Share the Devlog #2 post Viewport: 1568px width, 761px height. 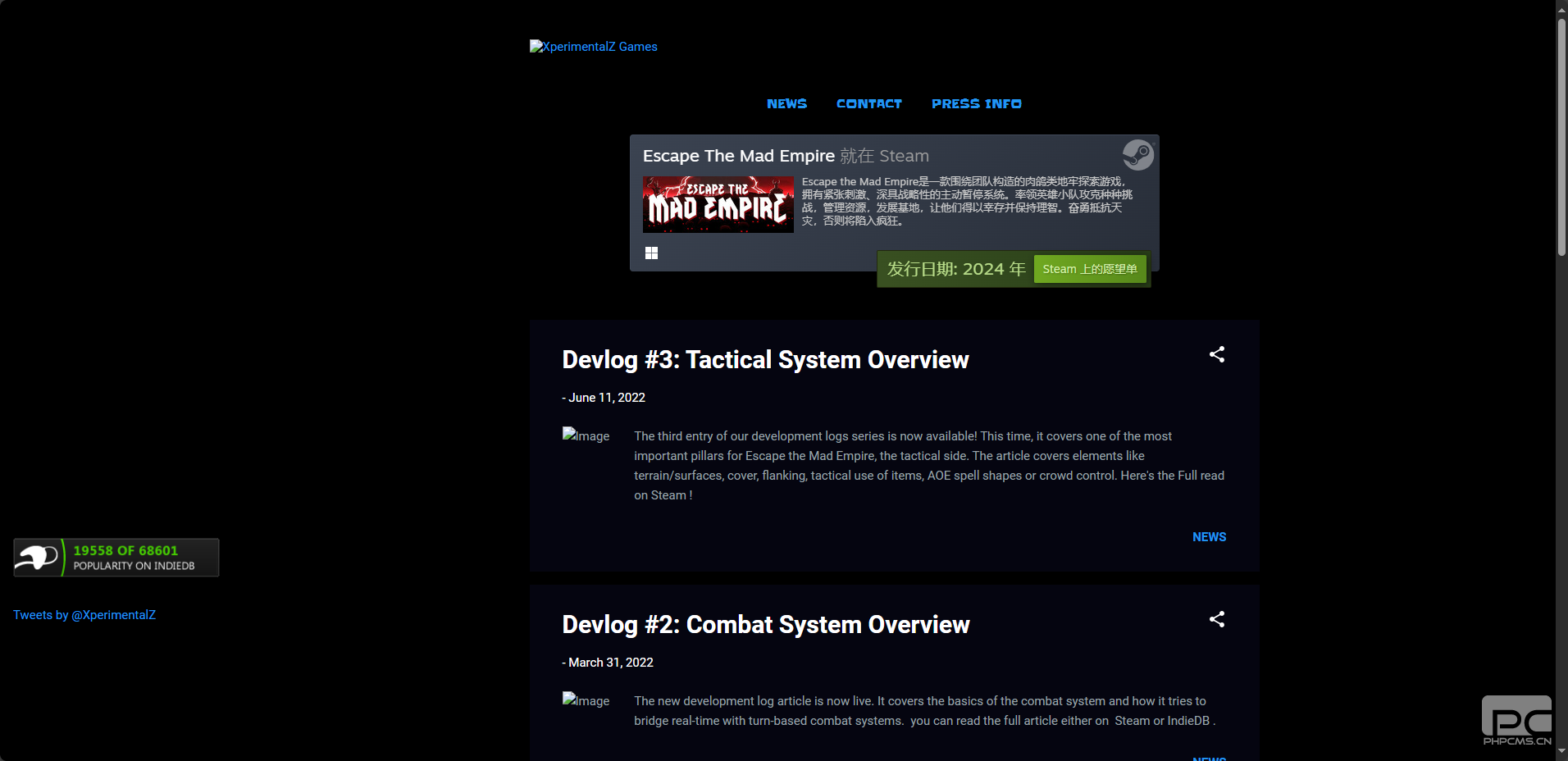pyautogui.click(x=1217, y=619)
